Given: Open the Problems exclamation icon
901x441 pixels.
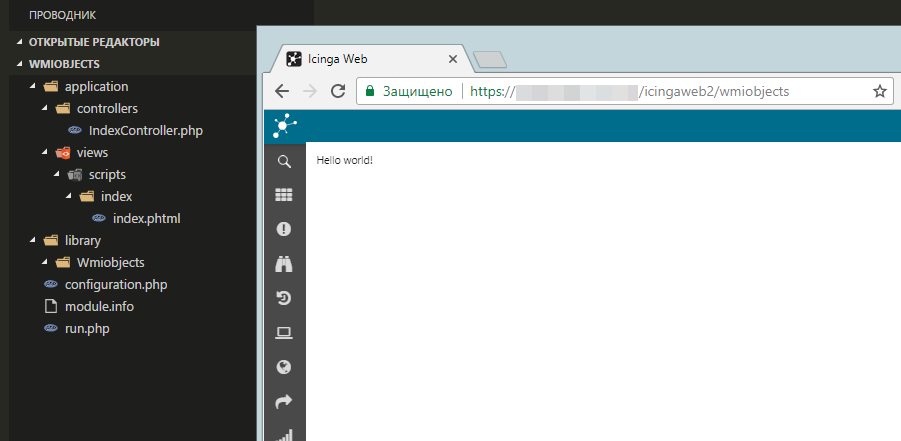Looking at the screenshot, I should click(x=284, y=229).
